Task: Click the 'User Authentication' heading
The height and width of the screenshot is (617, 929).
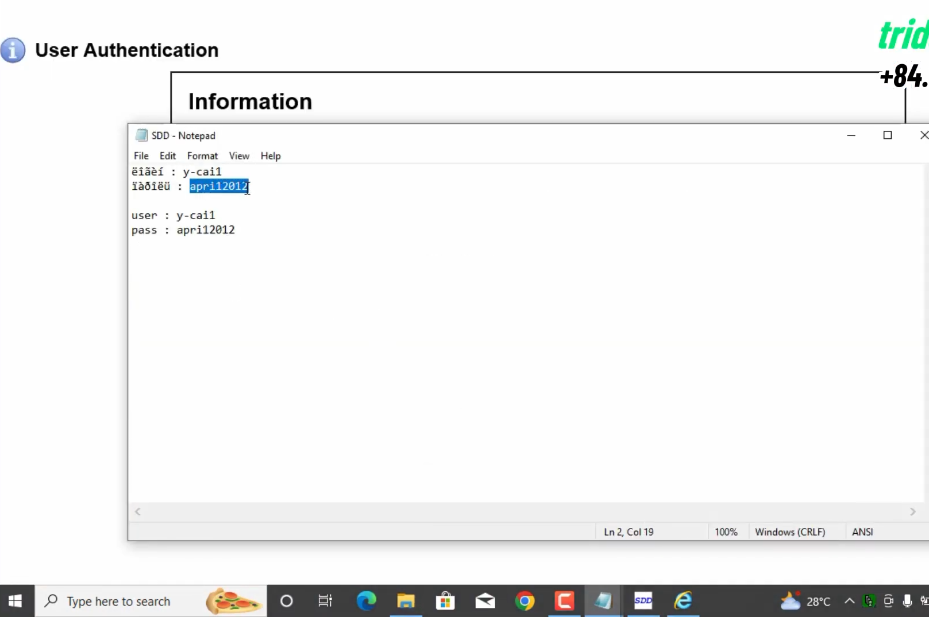Action: (x=127, y=50)
